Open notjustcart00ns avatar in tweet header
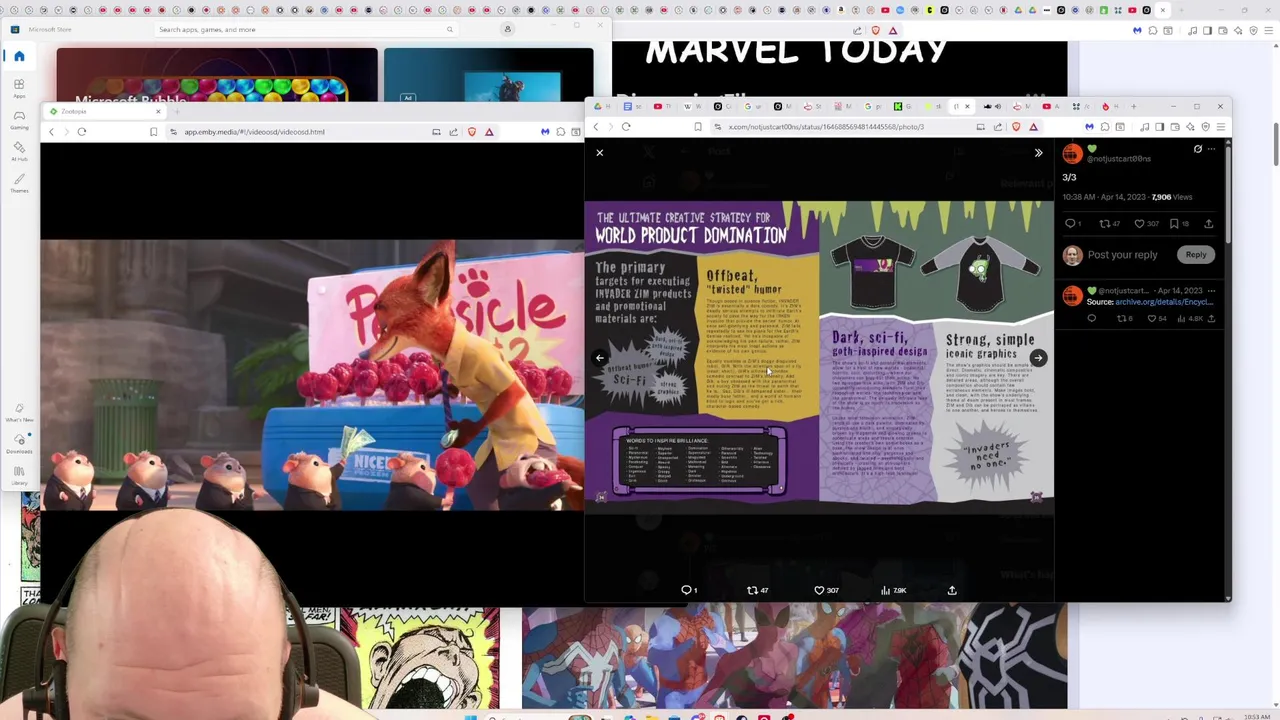The width and height of the screenshot is (1280, 720). pyautogui.click(x=1072, y=154)
